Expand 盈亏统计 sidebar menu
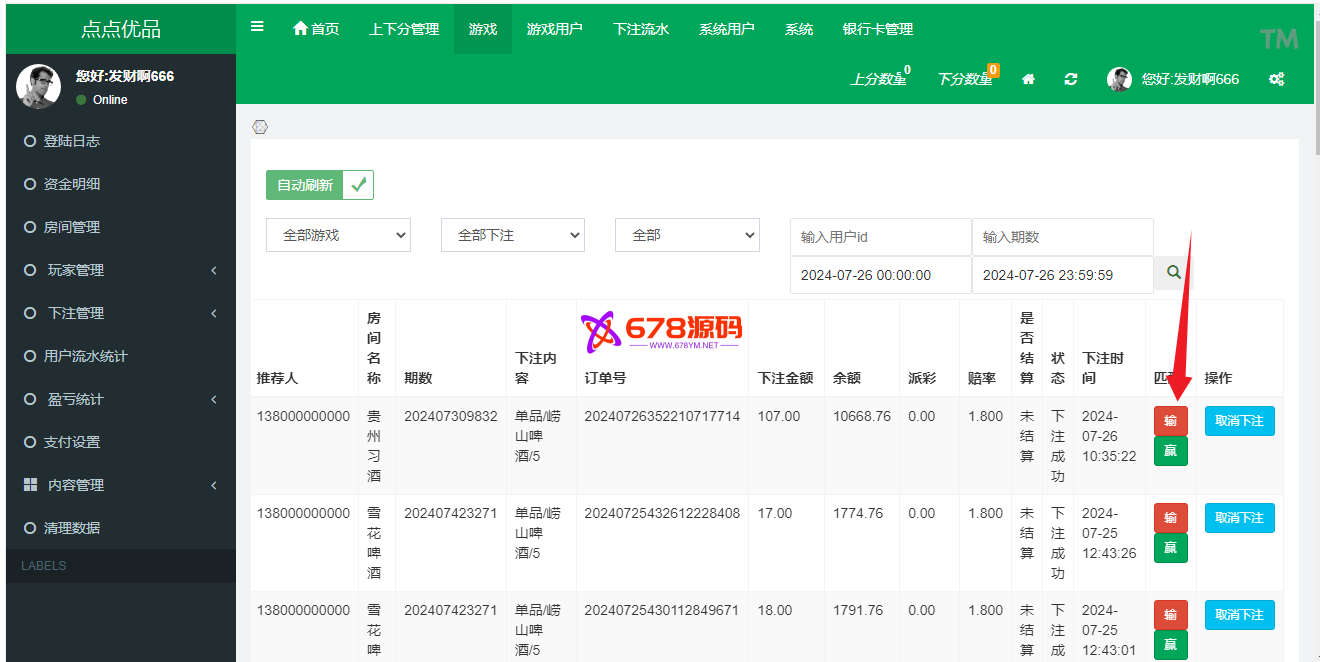 120,399
